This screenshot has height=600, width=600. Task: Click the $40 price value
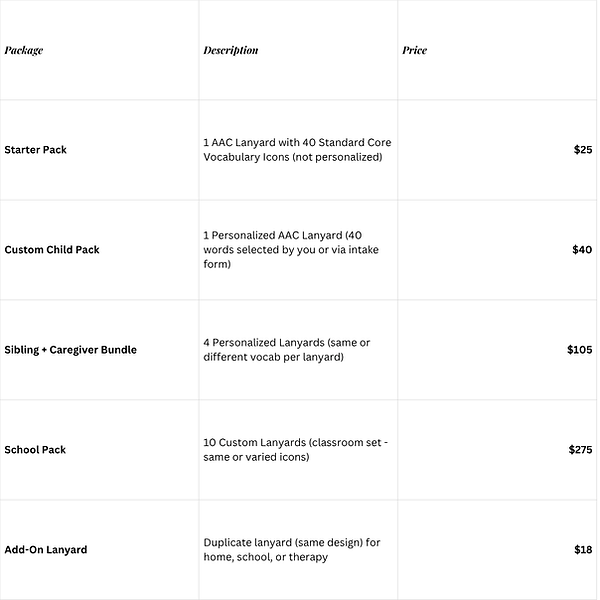click(x=582, y=250)
